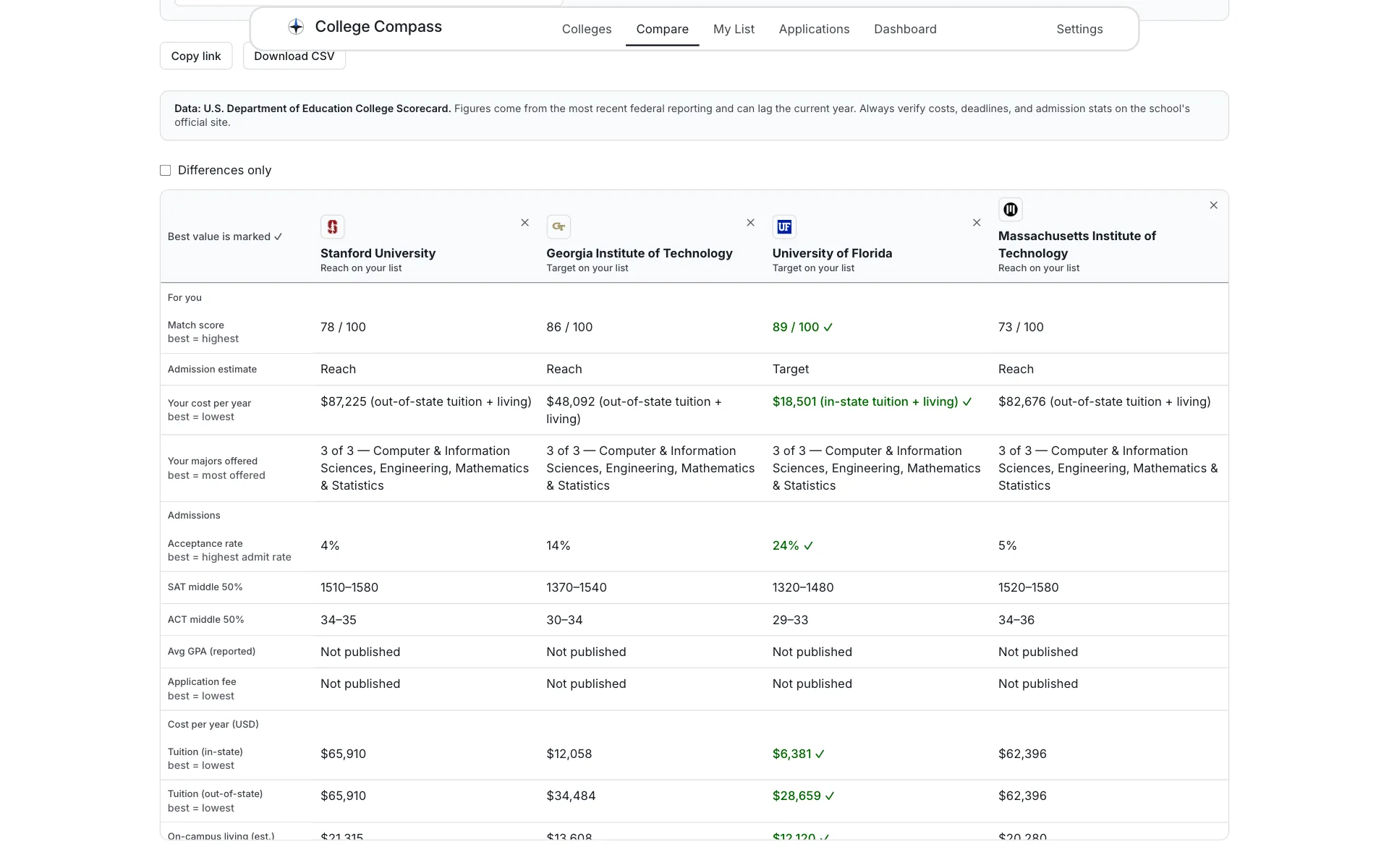Remove Stanford University from comparison
The height and width of the screenshot is (868, 1389).
pos(525,223)
